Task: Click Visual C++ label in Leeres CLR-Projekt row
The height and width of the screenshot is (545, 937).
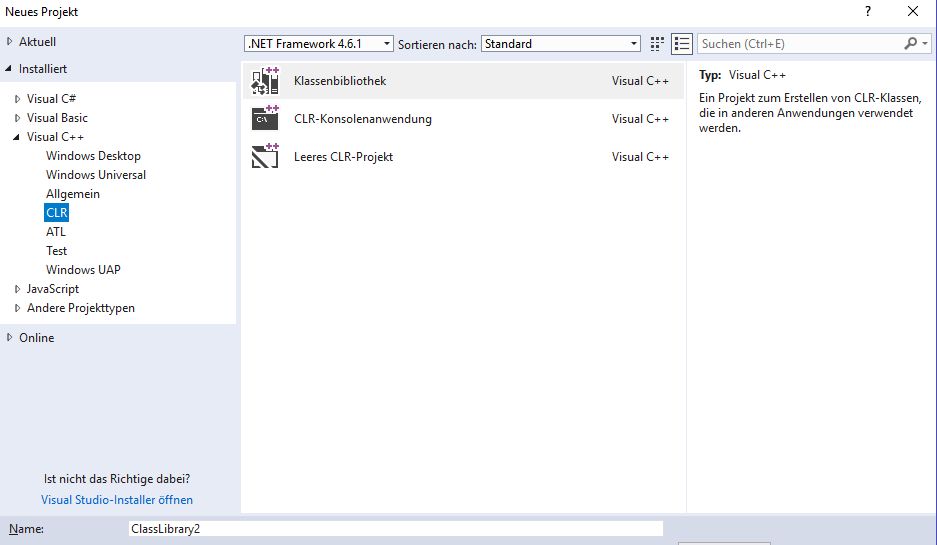Action: 640,157
